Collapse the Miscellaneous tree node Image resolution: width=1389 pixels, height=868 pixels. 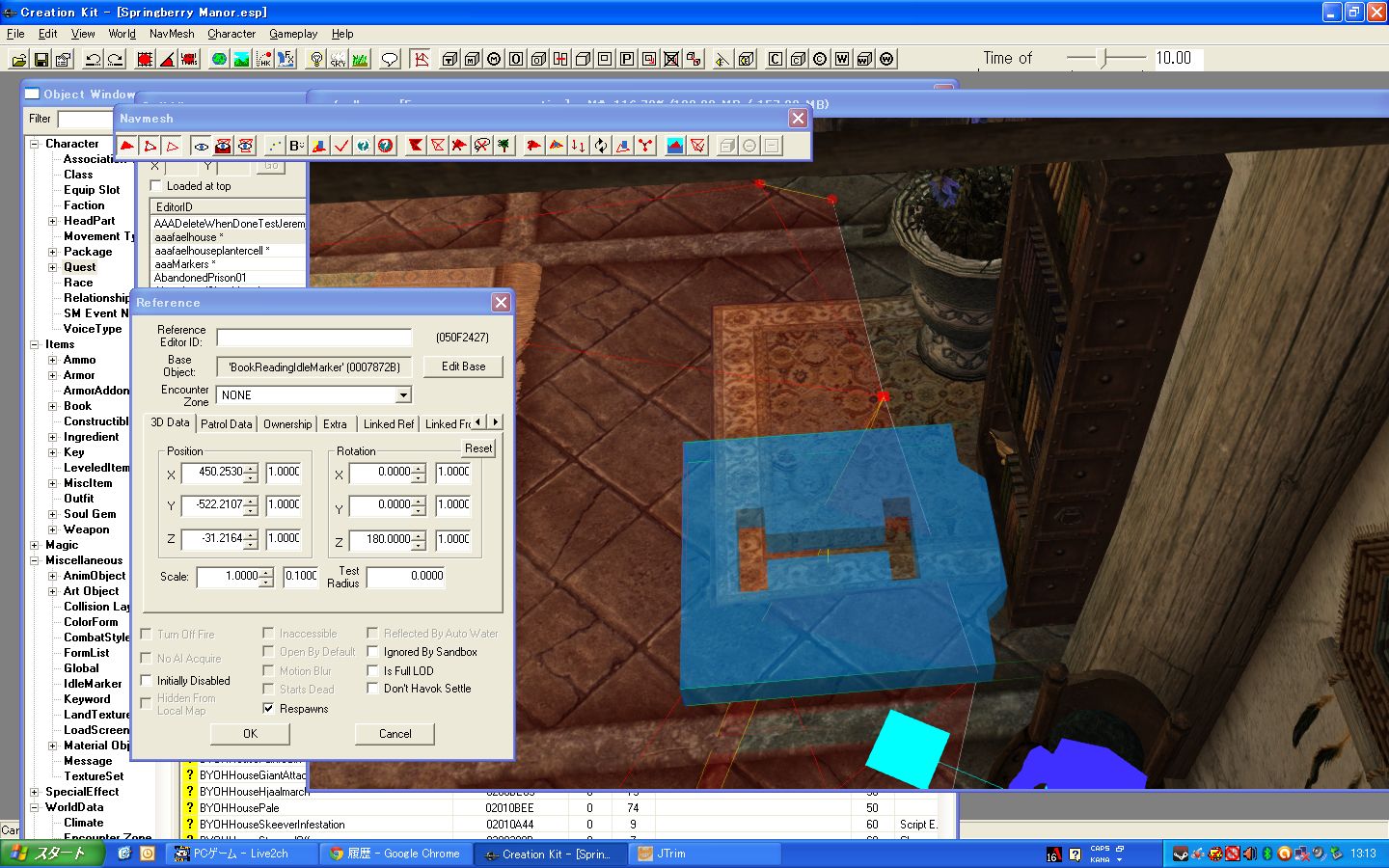coord(35,560)
